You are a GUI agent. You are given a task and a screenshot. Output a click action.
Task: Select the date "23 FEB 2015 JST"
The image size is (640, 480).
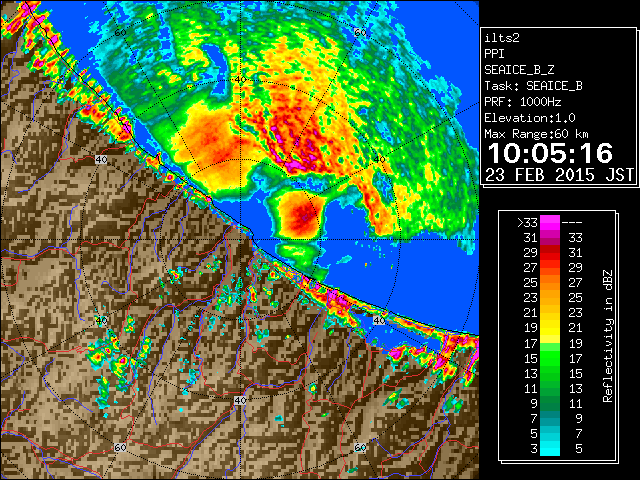(559, 175)
